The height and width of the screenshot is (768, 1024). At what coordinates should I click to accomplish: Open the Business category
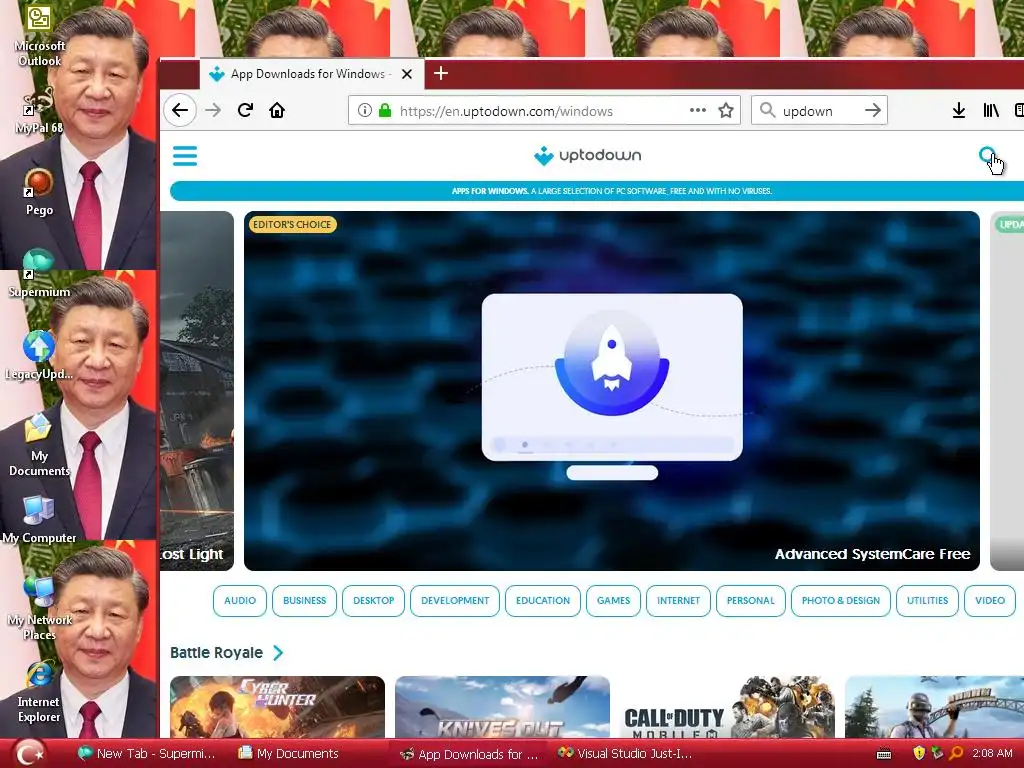pyautogui.click(x=304, y=600)
